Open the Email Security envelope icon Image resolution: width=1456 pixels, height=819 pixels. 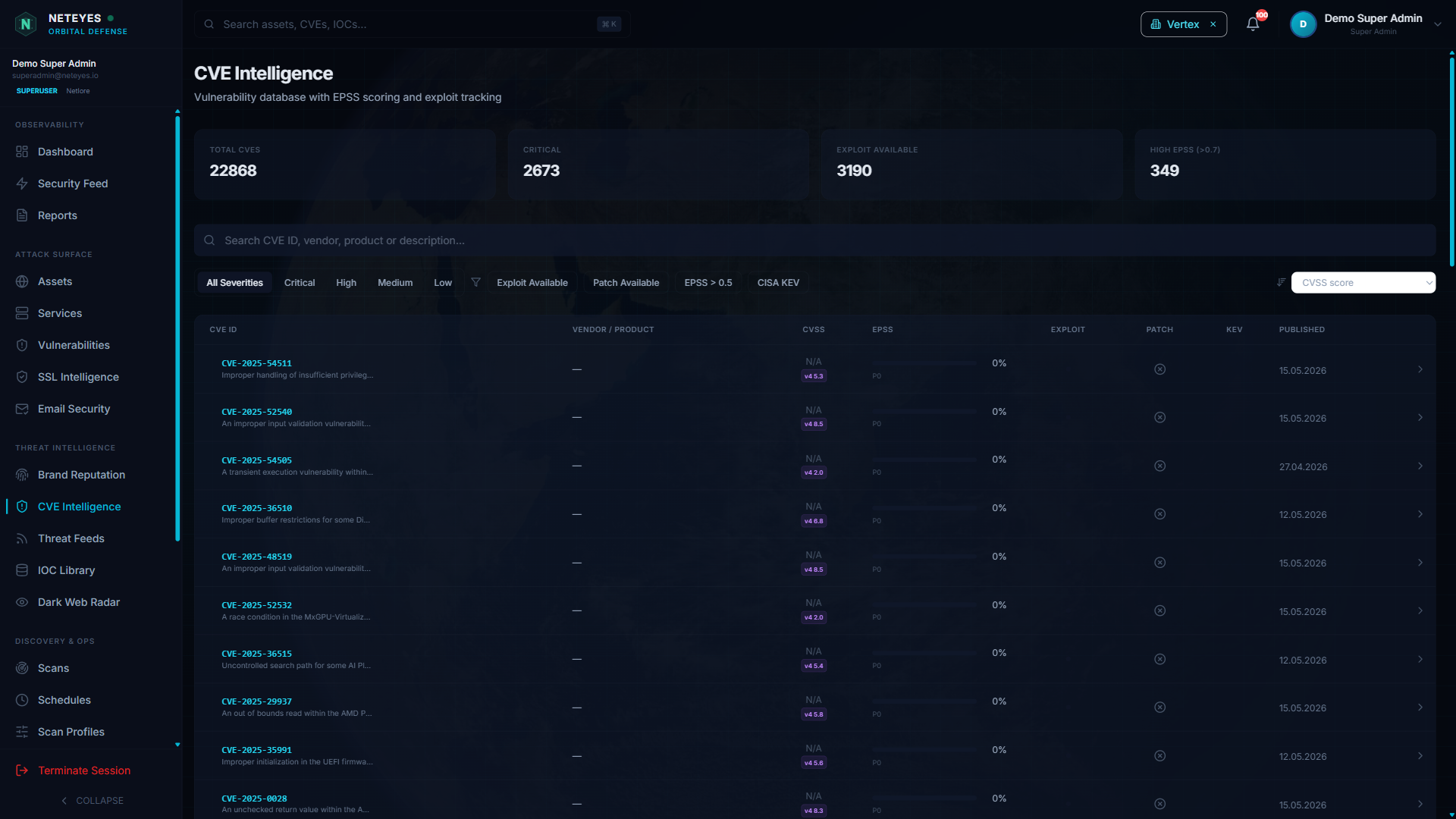click(x=22, y=409)
